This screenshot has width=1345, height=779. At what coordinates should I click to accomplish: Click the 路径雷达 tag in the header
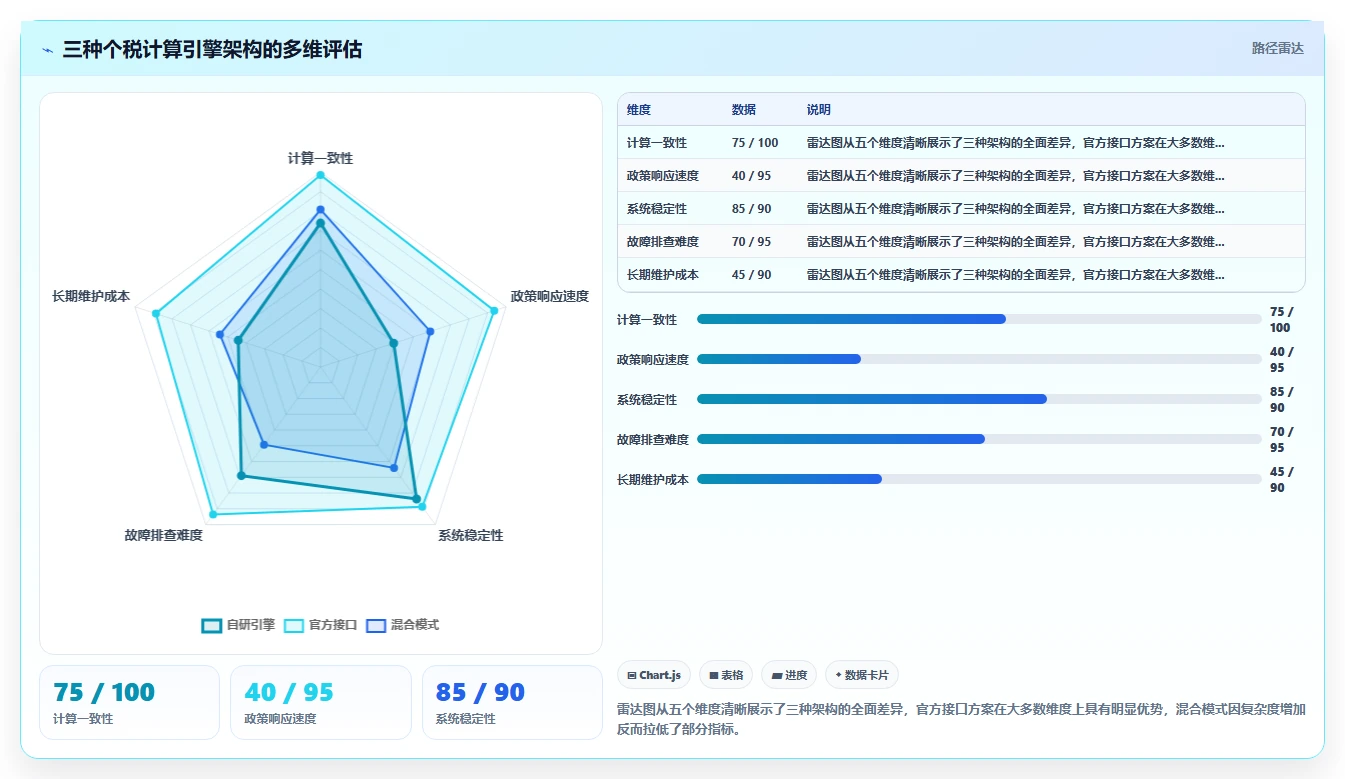tap(1277, 48)
